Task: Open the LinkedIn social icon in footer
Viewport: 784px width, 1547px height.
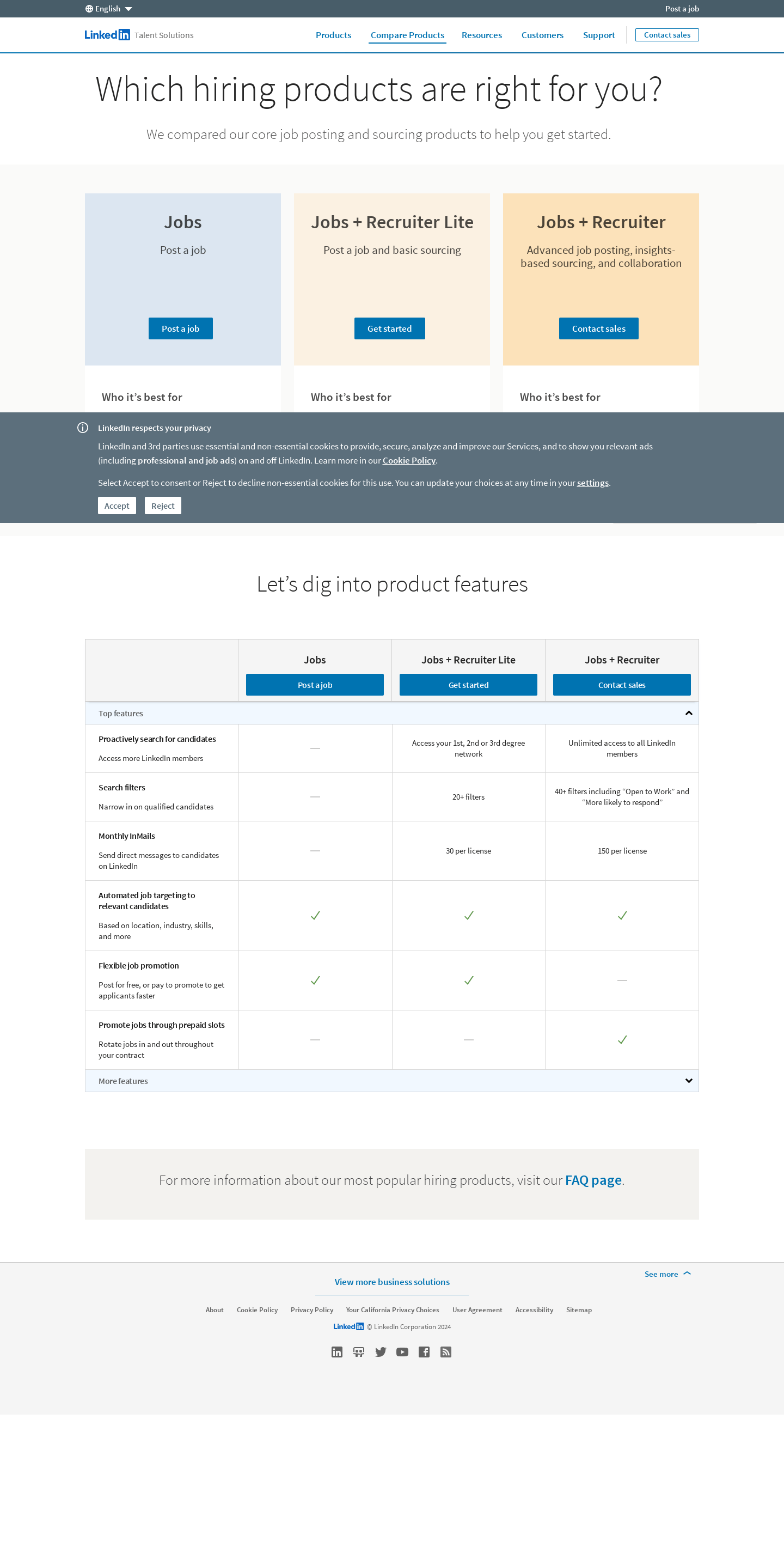Action: tap(337, 1352)
